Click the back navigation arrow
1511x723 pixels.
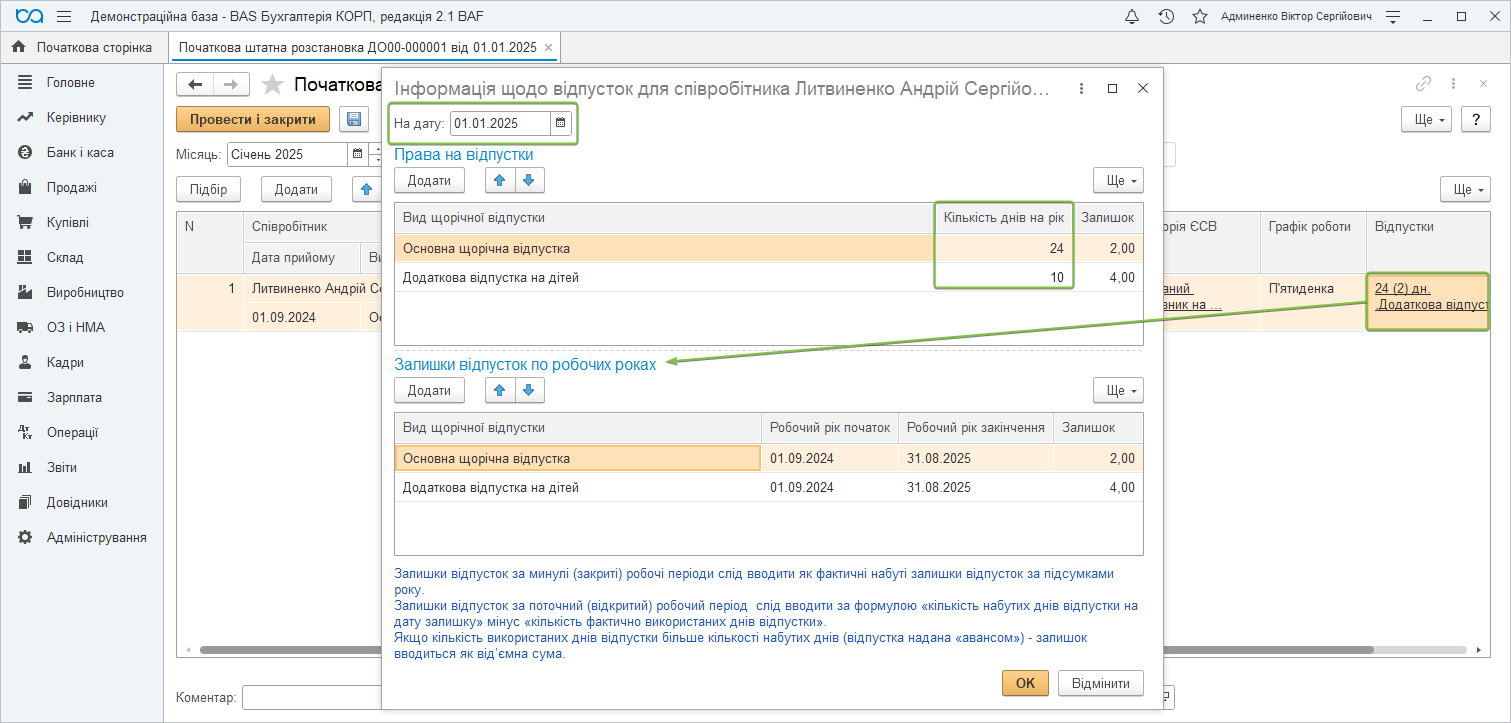[x=195, y=85]
